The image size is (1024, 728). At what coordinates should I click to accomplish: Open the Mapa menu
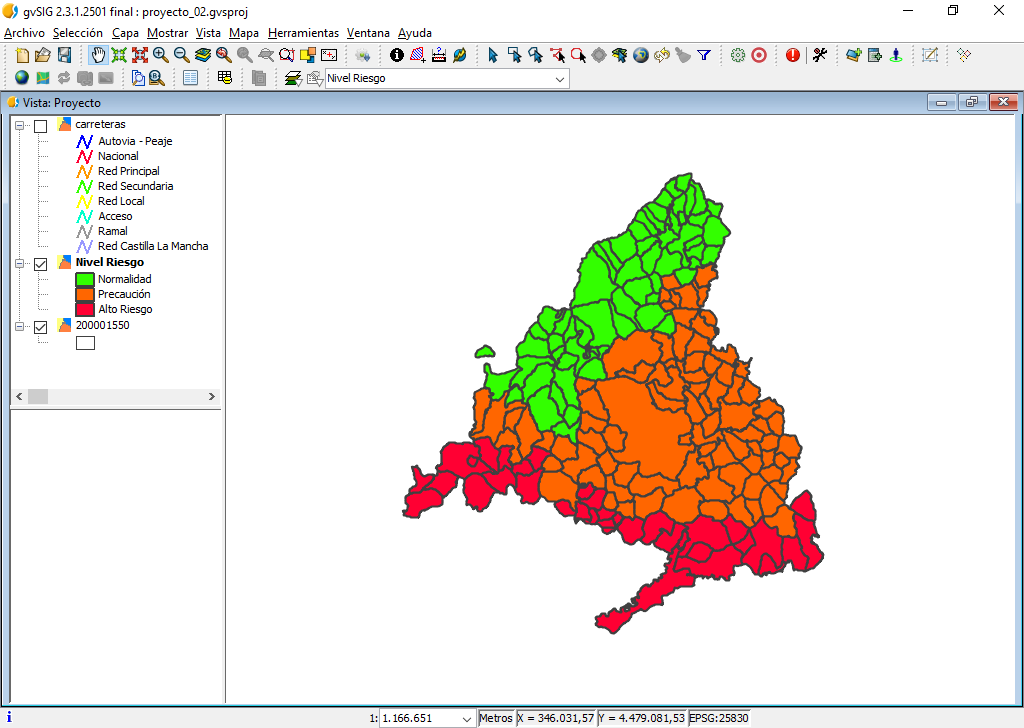coord(244,33)
